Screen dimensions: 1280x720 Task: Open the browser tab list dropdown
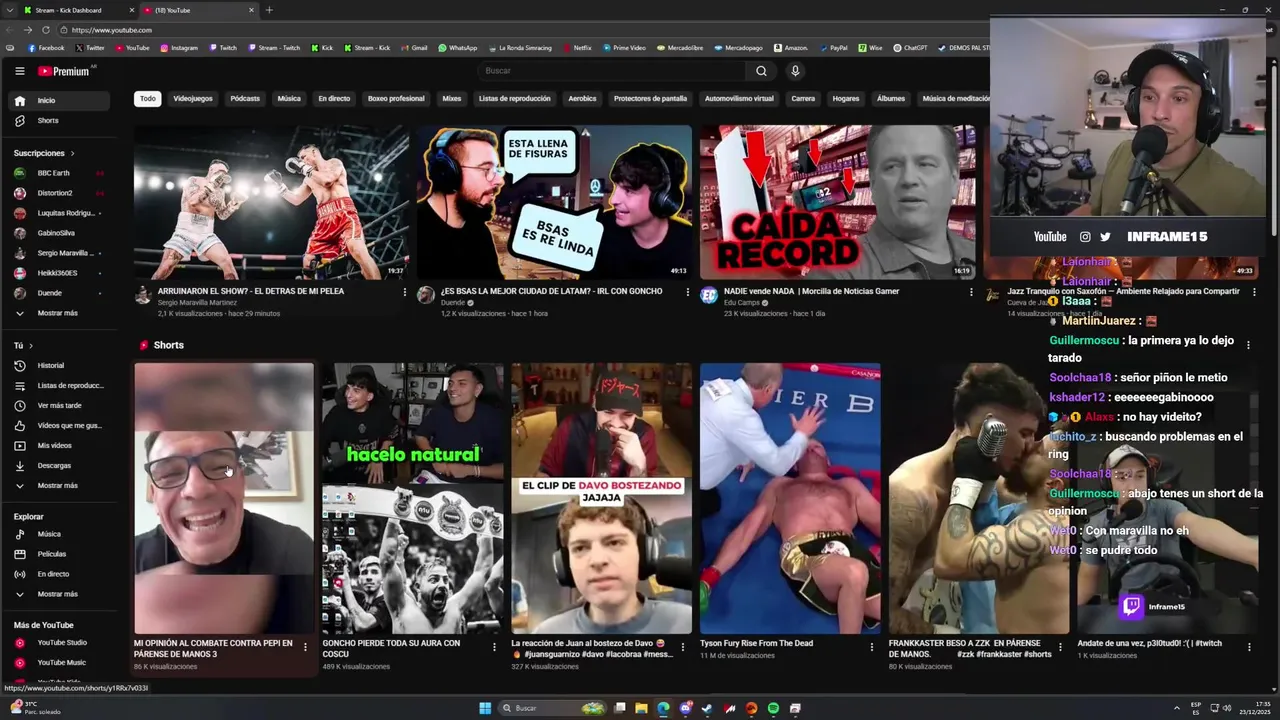(x=9, y=10)
